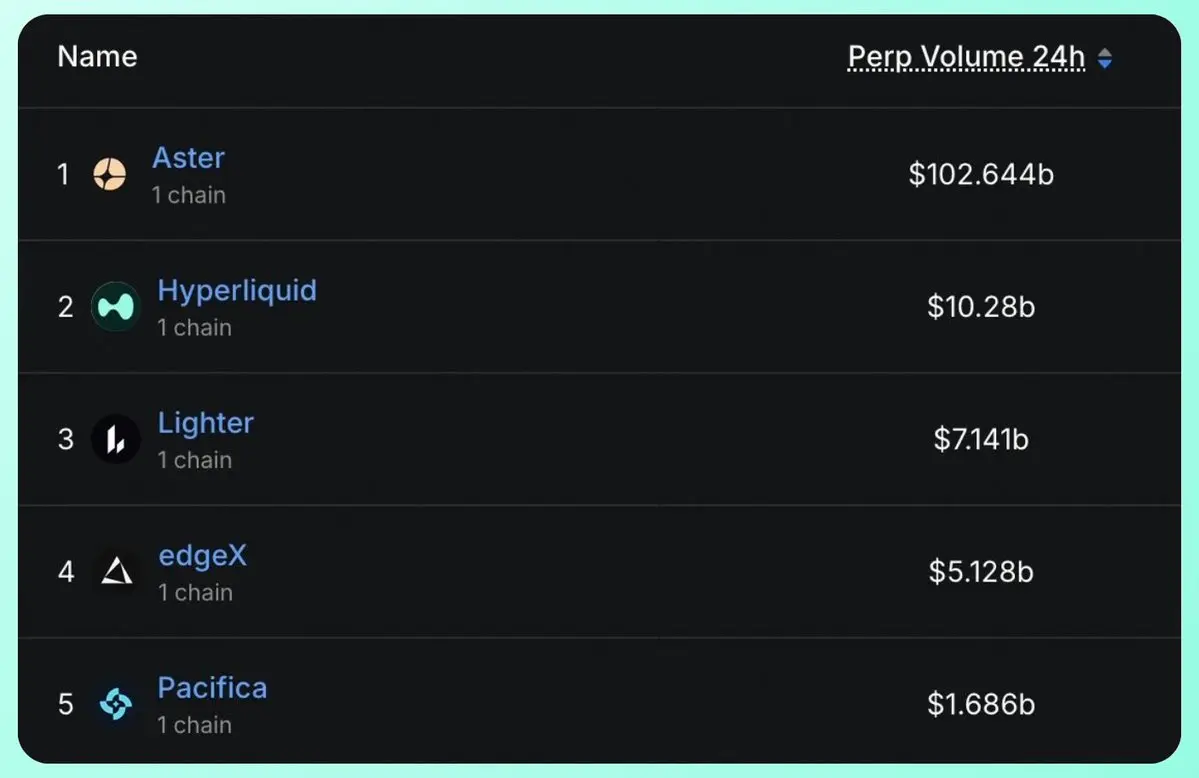Select Lighter's $7.141b volume value

pos(981,439)
